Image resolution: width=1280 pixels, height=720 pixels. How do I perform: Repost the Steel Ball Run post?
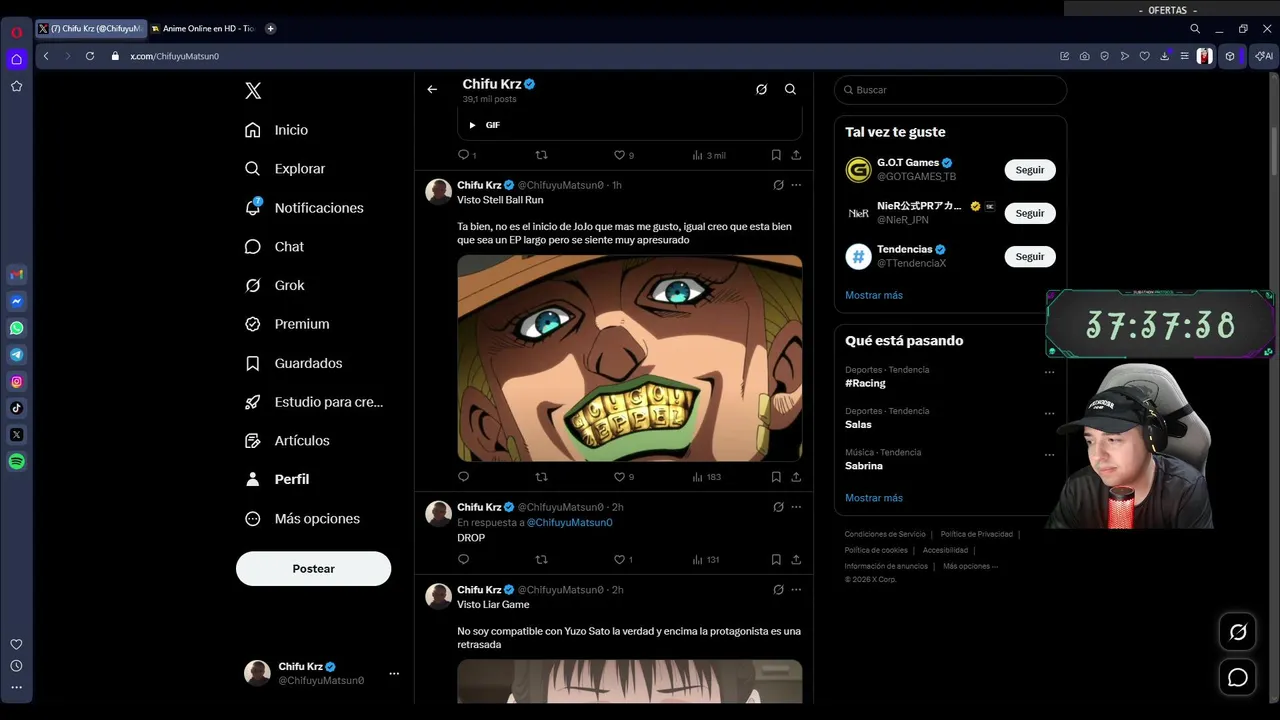point(541,477)
